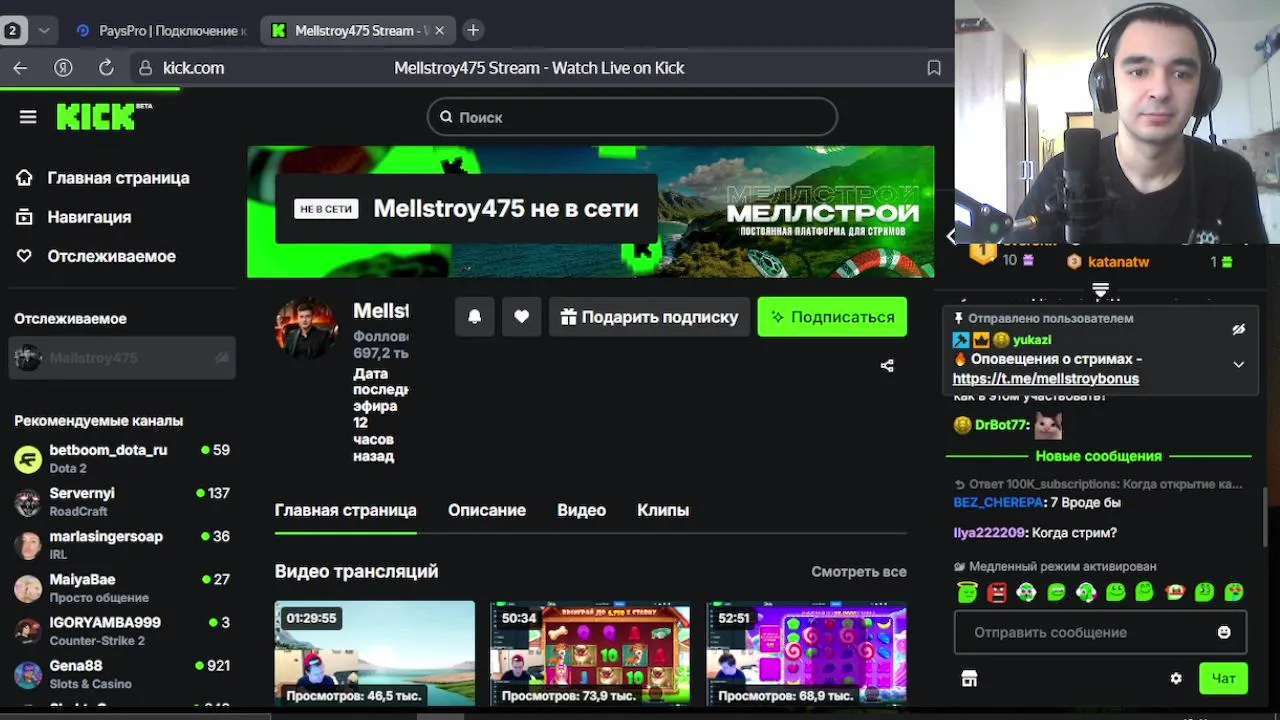Go back with browser back arrow
Viewport: 1280px width, 720px height.
[x=20, y=68]
